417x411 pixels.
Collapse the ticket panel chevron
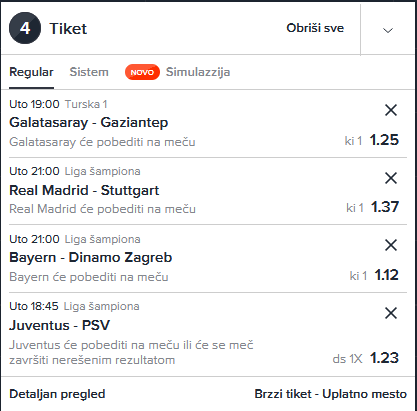[388, 30]
